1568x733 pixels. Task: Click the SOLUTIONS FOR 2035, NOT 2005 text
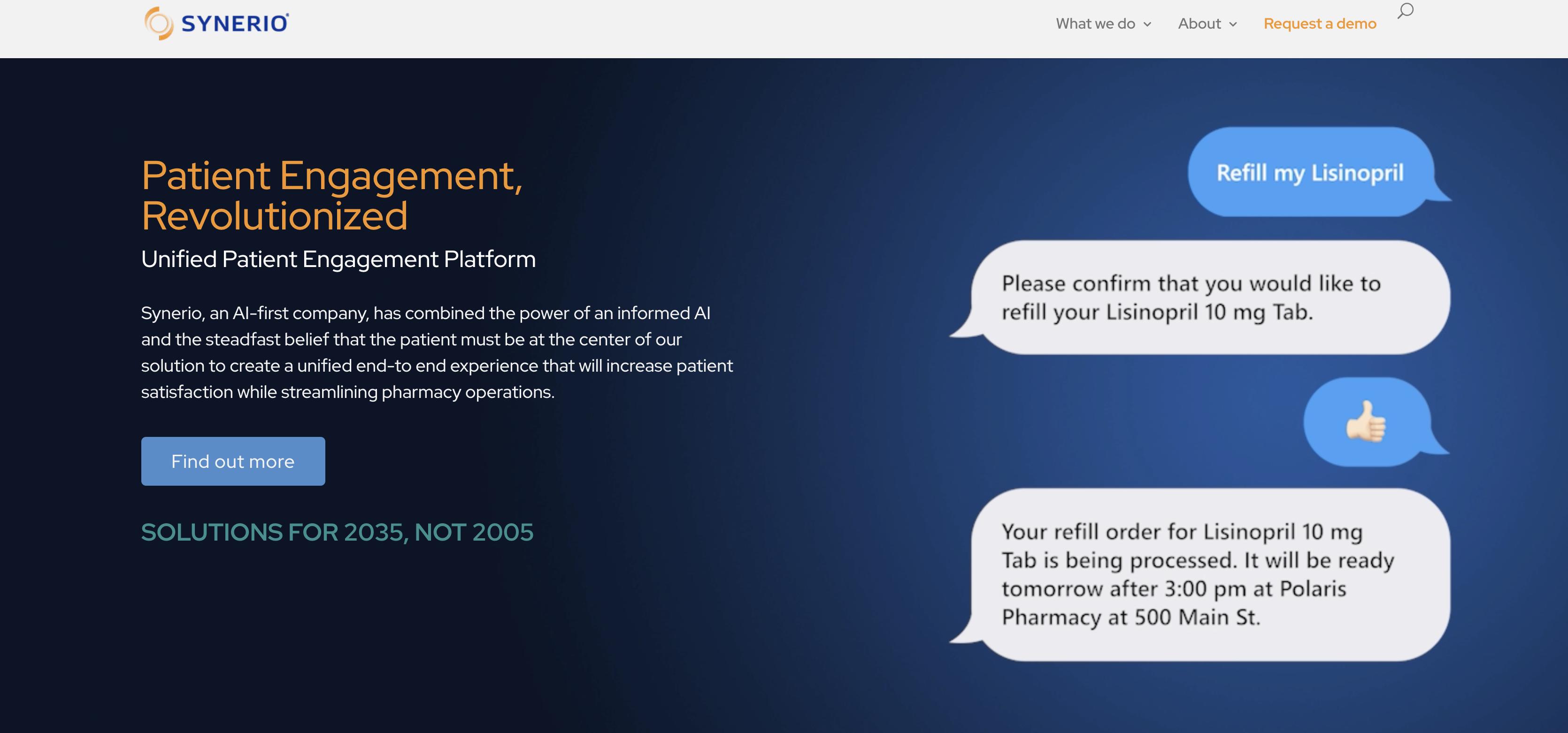[x=337, y=532]
